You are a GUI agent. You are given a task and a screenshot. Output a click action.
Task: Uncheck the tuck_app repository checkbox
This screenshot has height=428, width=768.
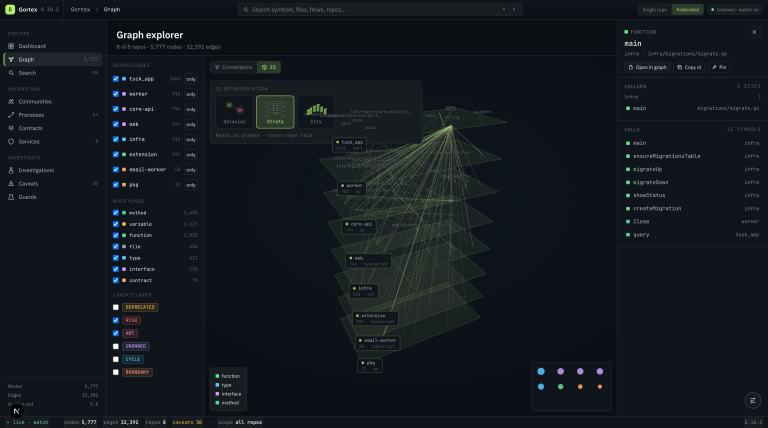(x=116, y=78)
